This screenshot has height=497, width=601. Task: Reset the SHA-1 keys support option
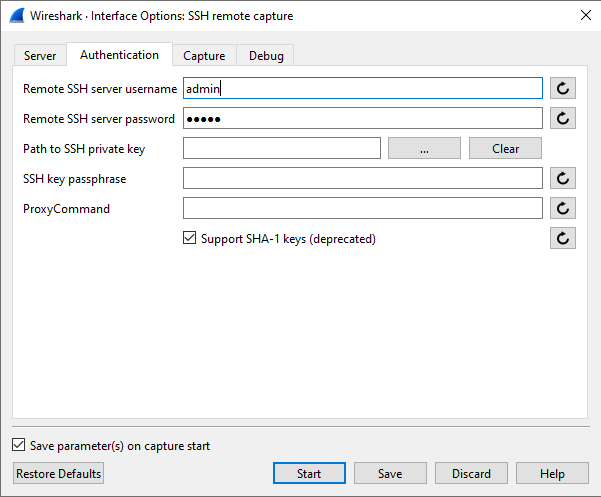[x=563, y=238]
